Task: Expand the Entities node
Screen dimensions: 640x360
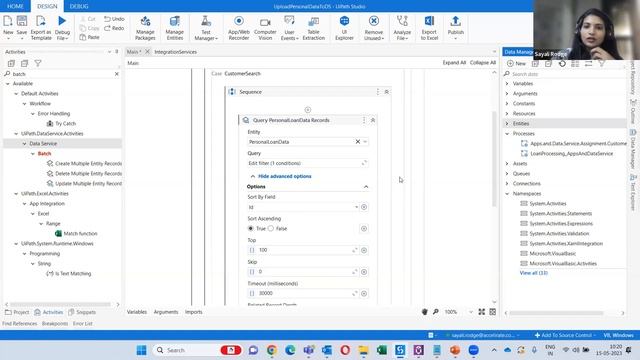Action: click(507, 123)
